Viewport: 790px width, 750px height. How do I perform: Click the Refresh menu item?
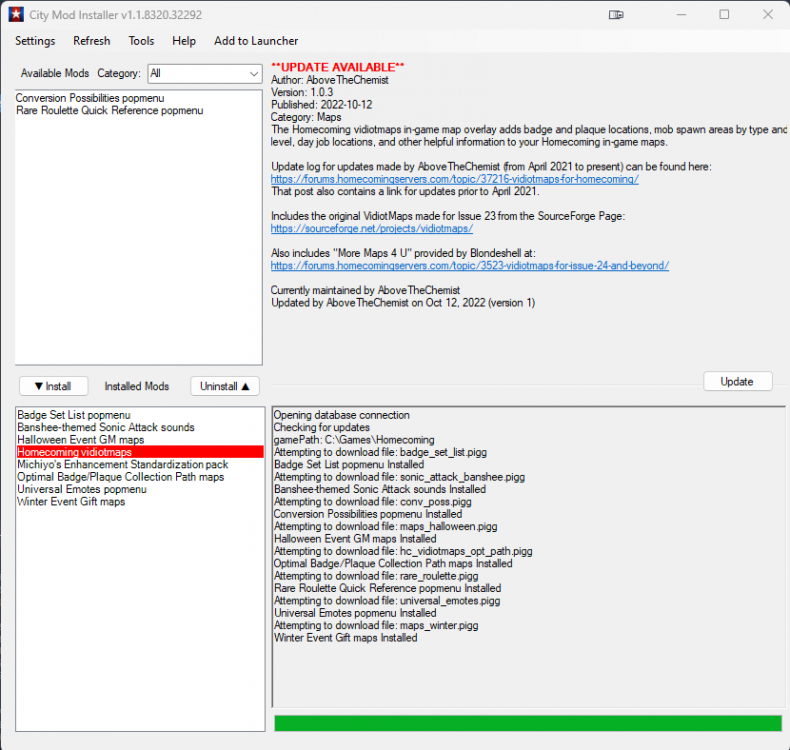92,41
